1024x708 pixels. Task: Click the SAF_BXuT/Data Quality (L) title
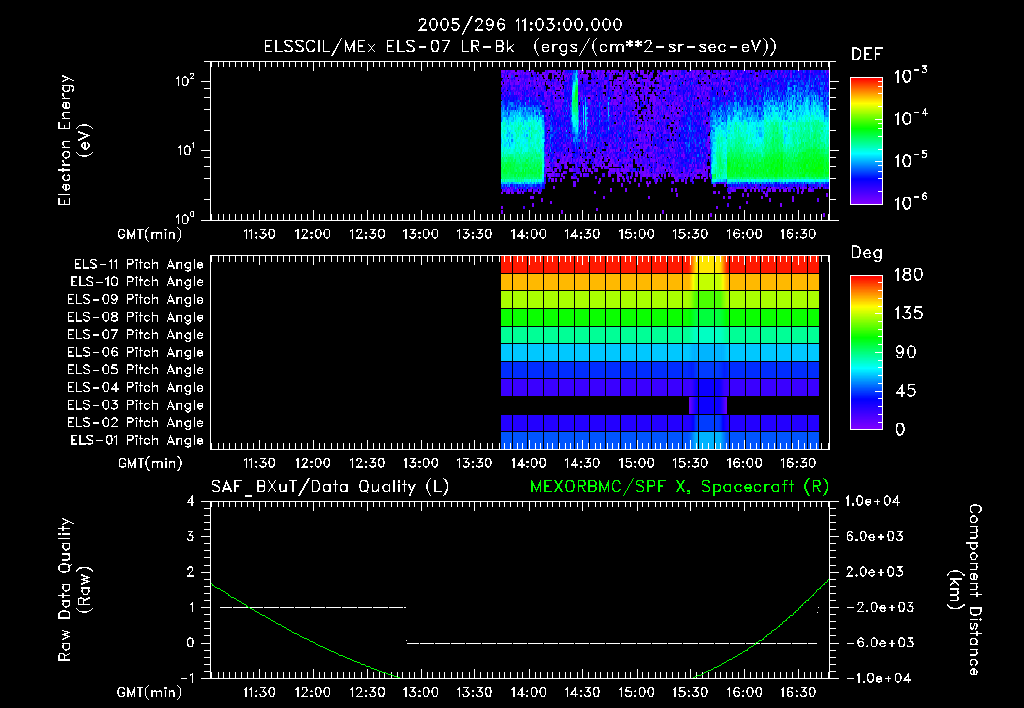pyautogui.click(x=330, y=487)
